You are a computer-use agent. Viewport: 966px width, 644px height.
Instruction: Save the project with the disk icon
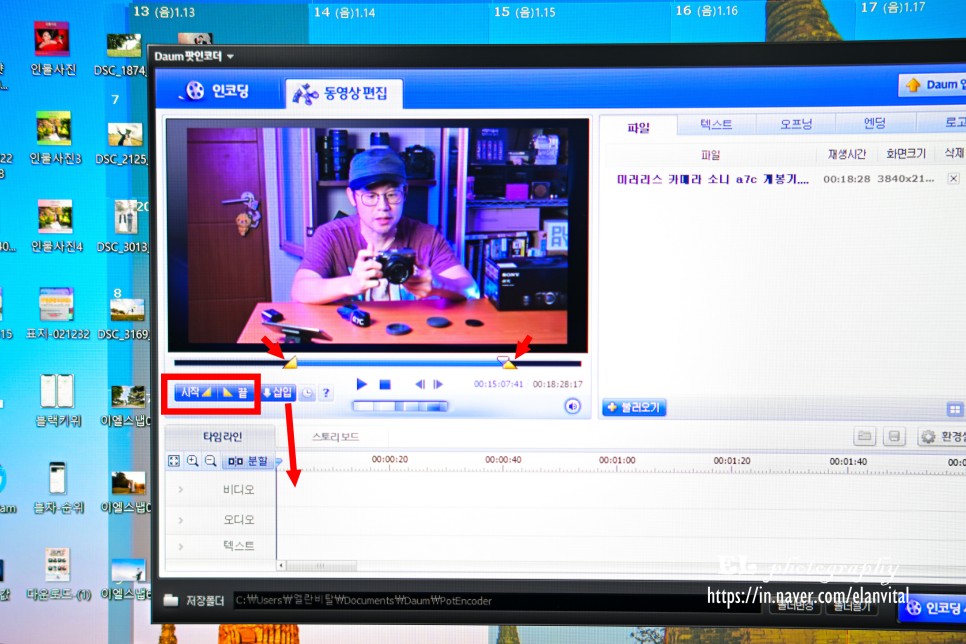pos(893,437)
